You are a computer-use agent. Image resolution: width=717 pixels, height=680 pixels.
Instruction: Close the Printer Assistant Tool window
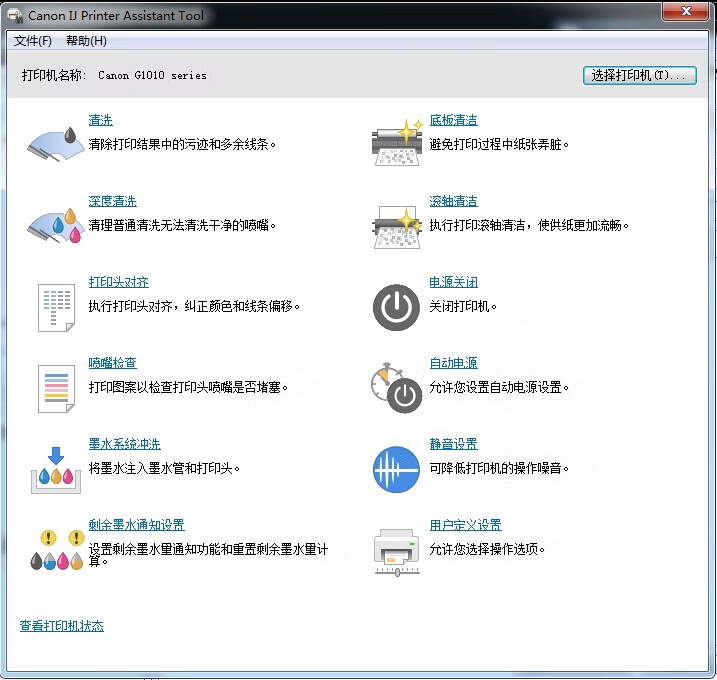686,11
